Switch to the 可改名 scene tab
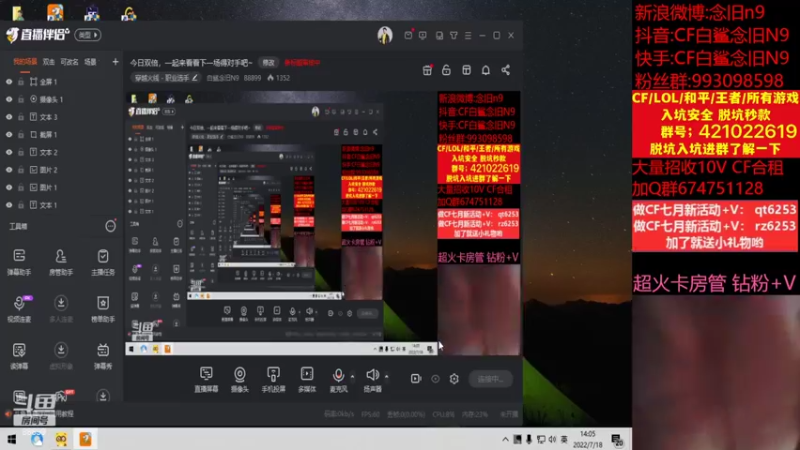This screenshot has height=450, width=800. (x=69, y=62)
